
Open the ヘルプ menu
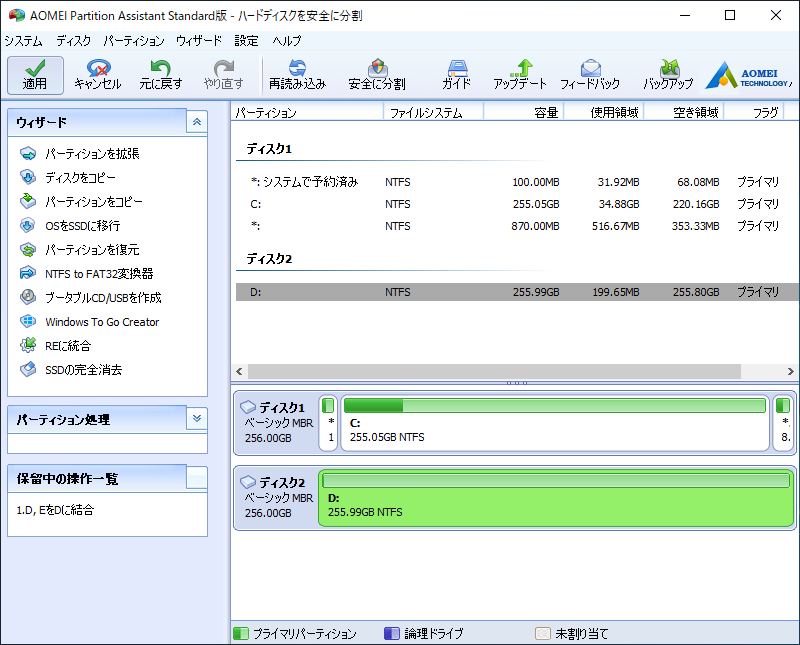click(287, 41)
